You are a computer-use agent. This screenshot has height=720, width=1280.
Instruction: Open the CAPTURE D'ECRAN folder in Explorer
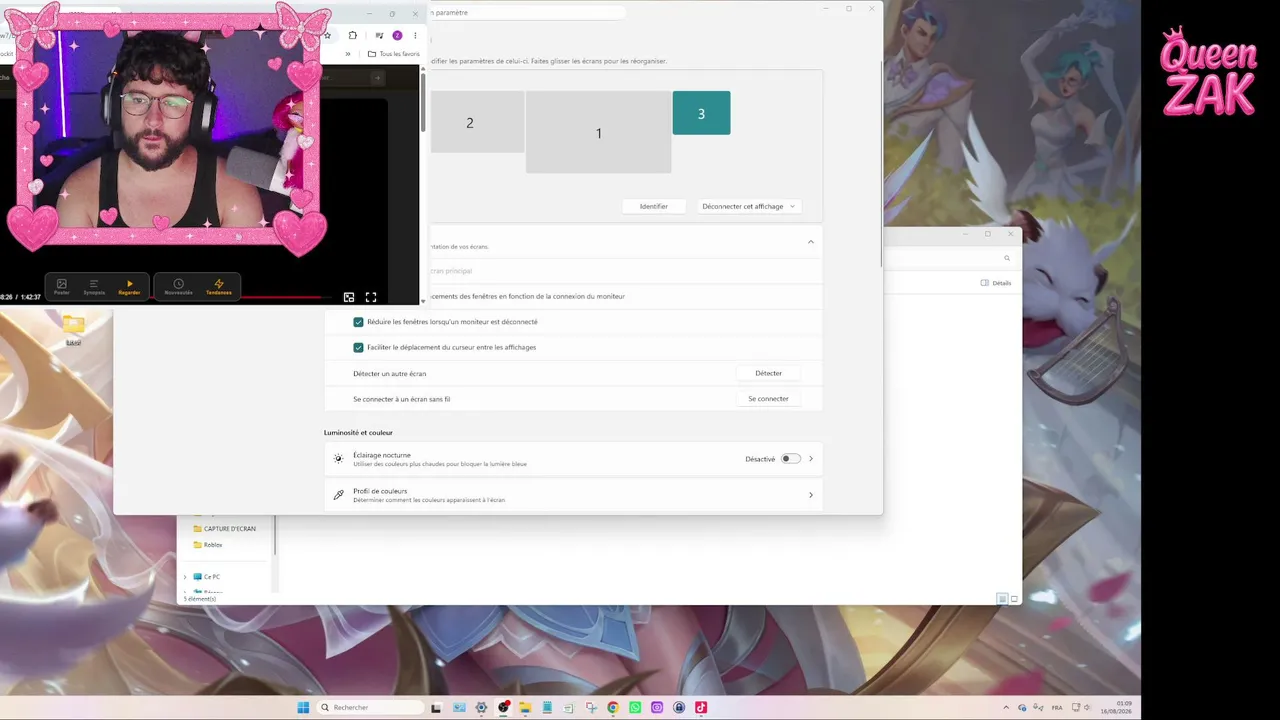[x=224, y=529]
